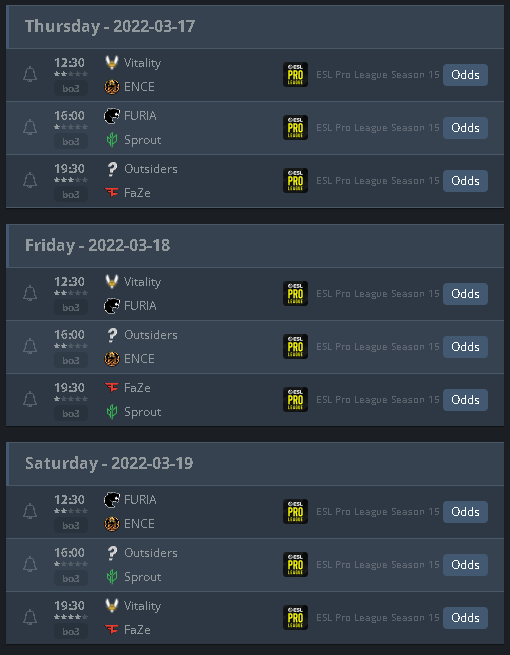
Task: Click ESL Pro League logo for Friday 12:30 match
Action: point(295,294)
